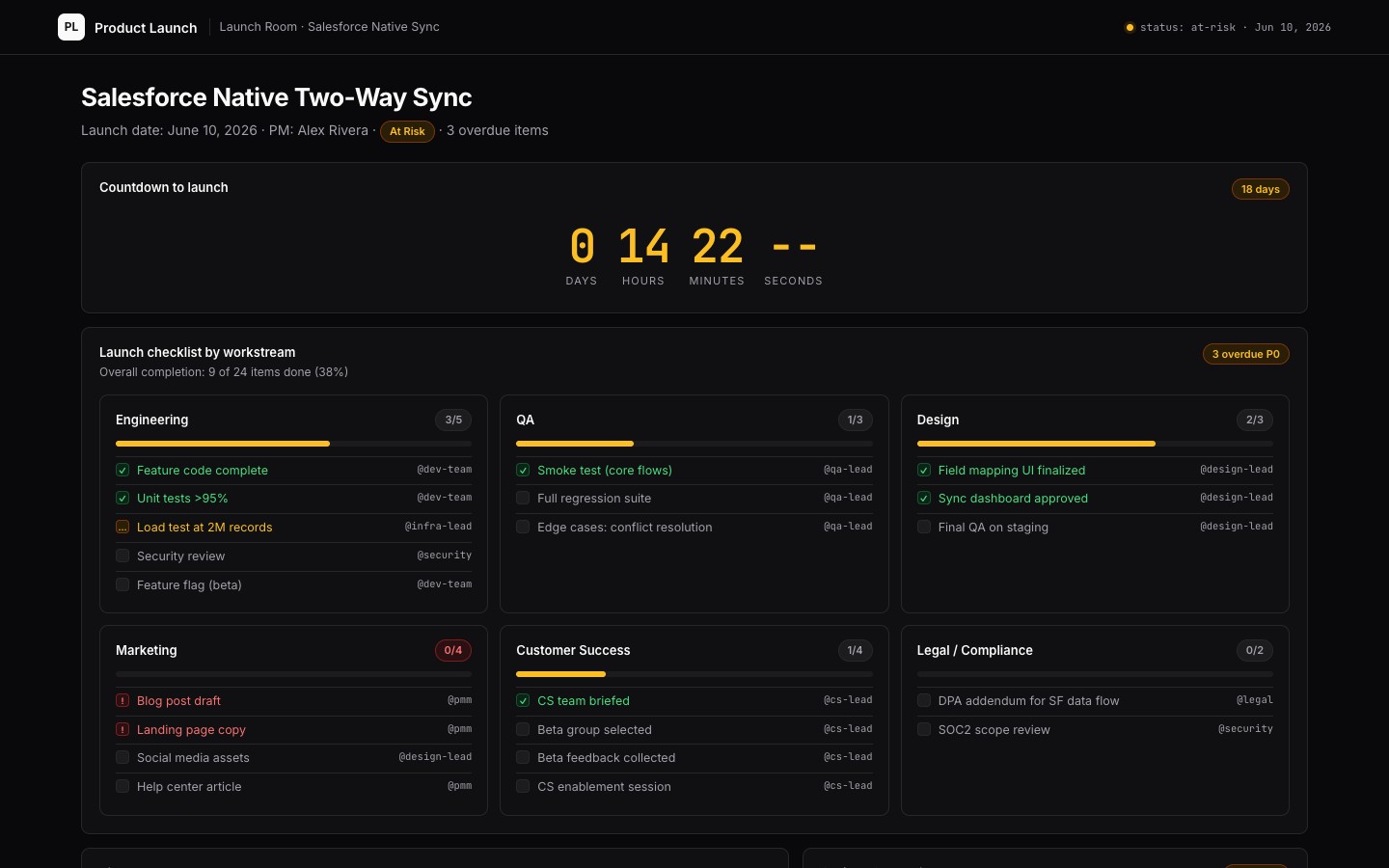1389x868 pixels.
Task: Click the countdown minutes value 22
Action: (718, 246)
